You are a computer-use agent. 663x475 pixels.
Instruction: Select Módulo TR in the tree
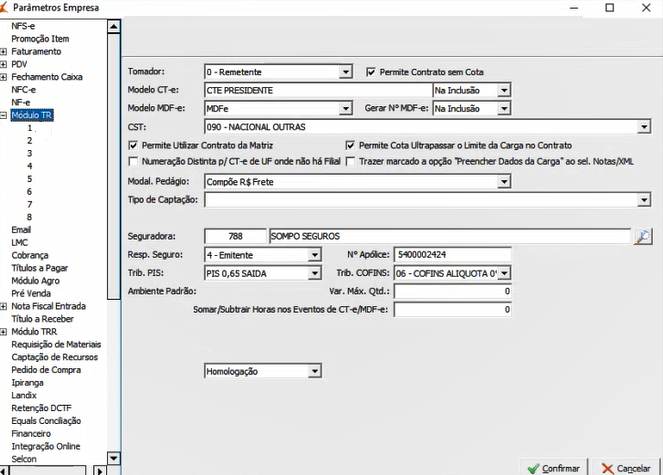[32, 115]
